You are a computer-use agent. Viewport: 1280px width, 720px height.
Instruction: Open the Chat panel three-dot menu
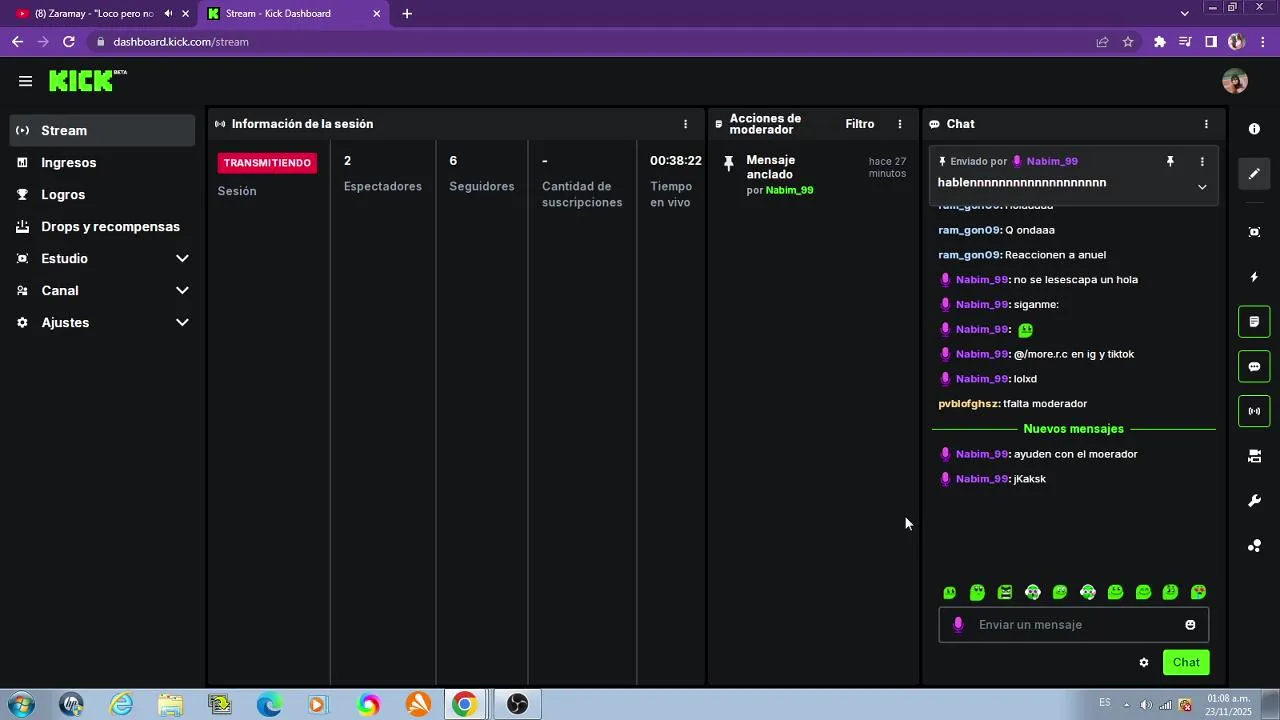tap(1206, 124)
